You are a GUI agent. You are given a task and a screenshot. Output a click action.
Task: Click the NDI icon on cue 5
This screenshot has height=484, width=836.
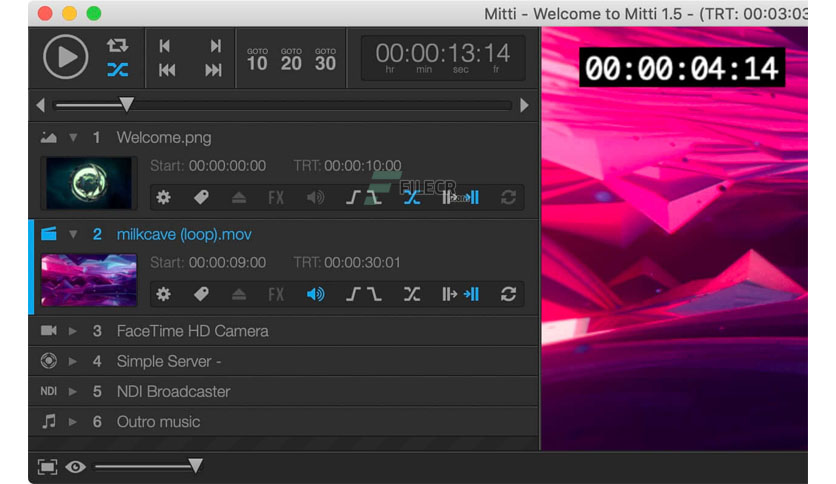point(49,391)
